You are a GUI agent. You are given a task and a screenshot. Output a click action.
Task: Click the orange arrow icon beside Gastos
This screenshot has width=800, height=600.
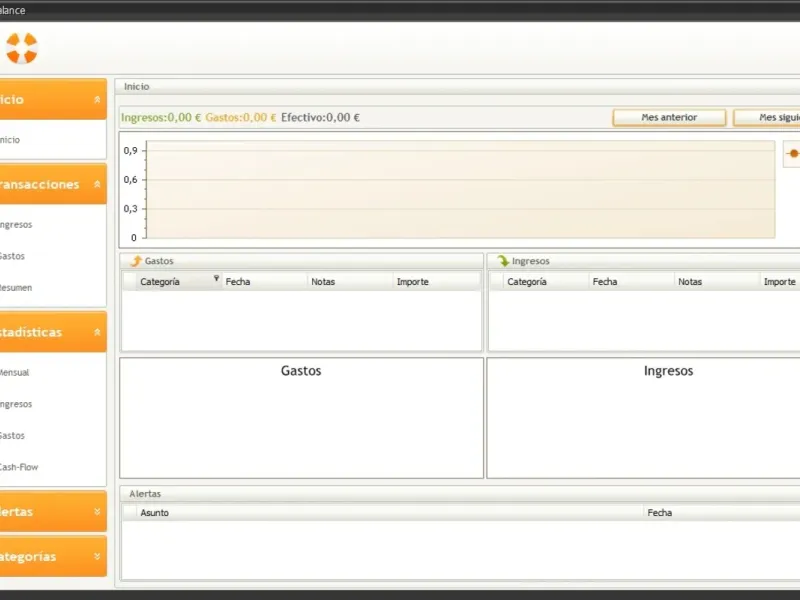(x=136, y=261)
